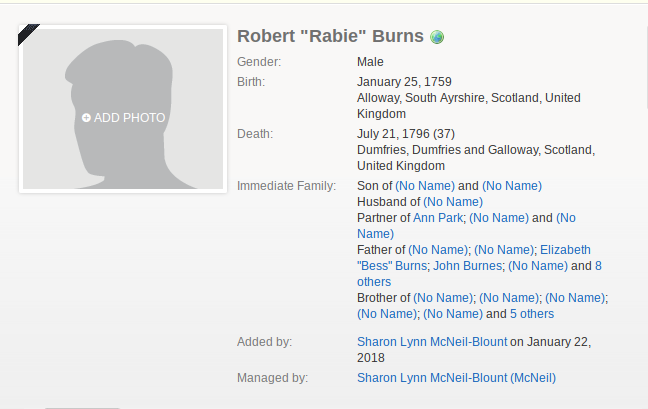Expand the "5 others" siblings list
The width and height of the screenshot is (648, 409).
[x=532, y=314]
